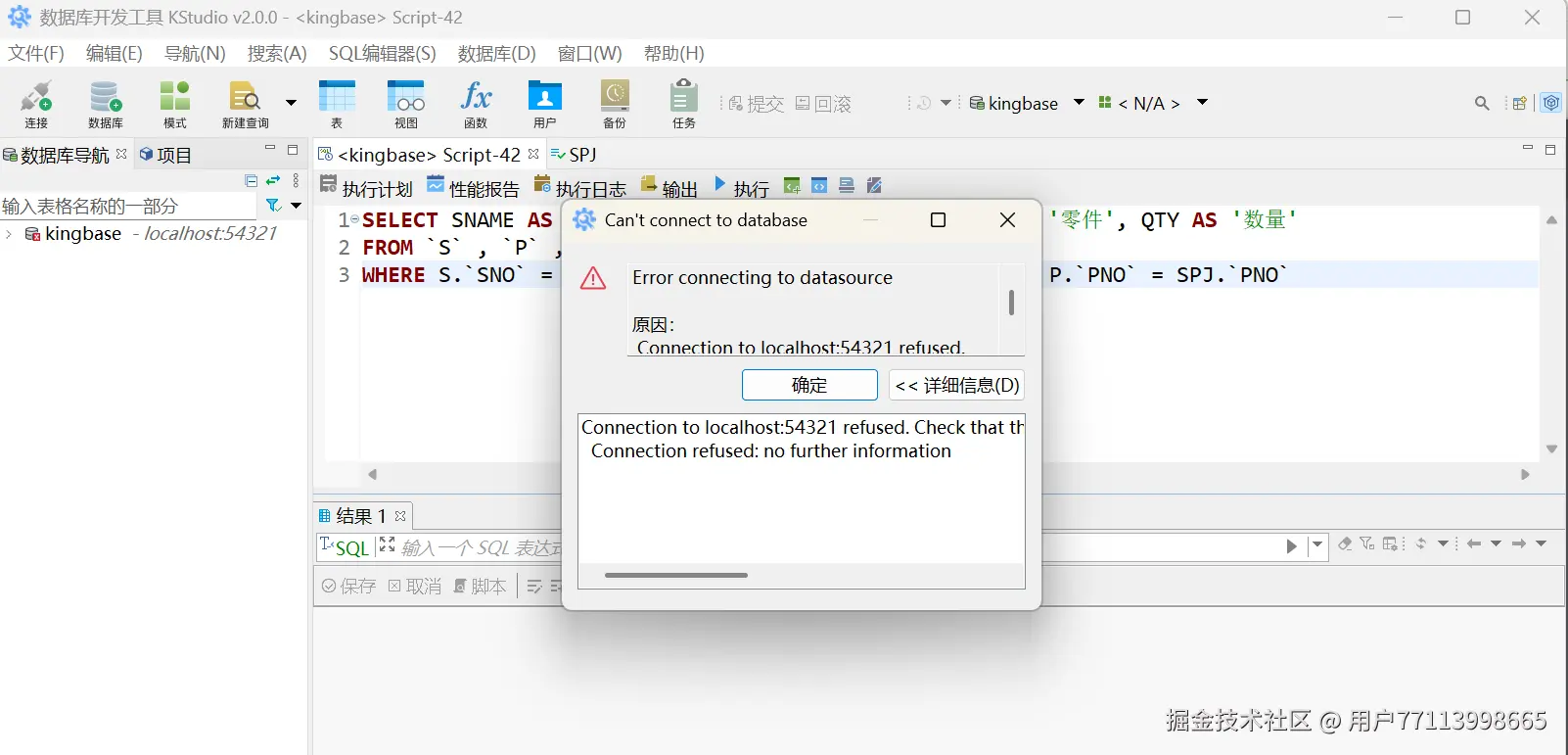Expand the kingbase localhost:54321 tree node
The height and width of the screenshot is (755, 1568).
click(9, 234)
